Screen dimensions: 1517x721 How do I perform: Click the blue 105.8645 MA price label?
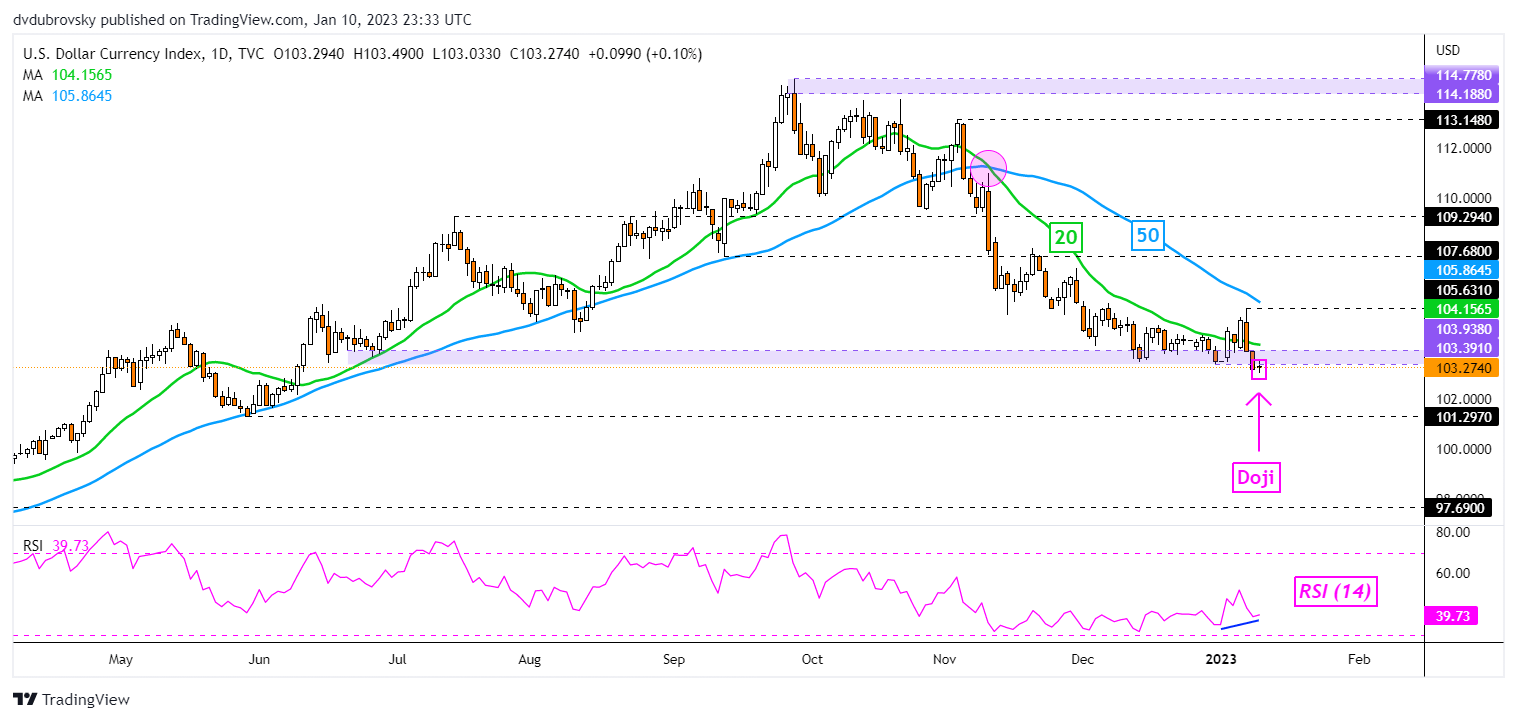coord(1463,271)
